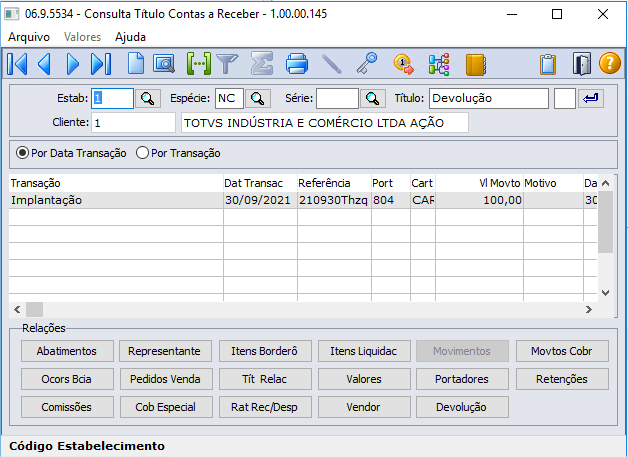This screenshot has height=457, width=628.
Task: Click the Movtos Cobr button
Action: [x=562, y=351]
